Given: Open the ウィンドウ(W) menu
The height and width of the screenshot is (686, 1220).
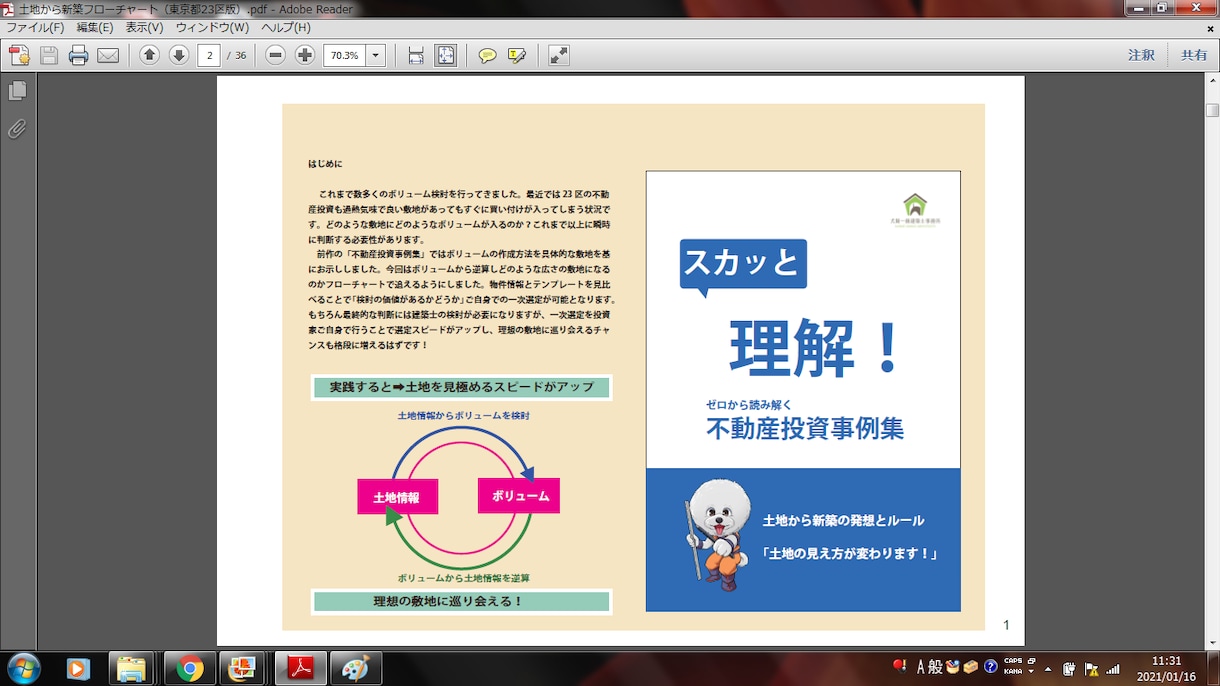Looking at the screenshot, I should coord(212,28).
